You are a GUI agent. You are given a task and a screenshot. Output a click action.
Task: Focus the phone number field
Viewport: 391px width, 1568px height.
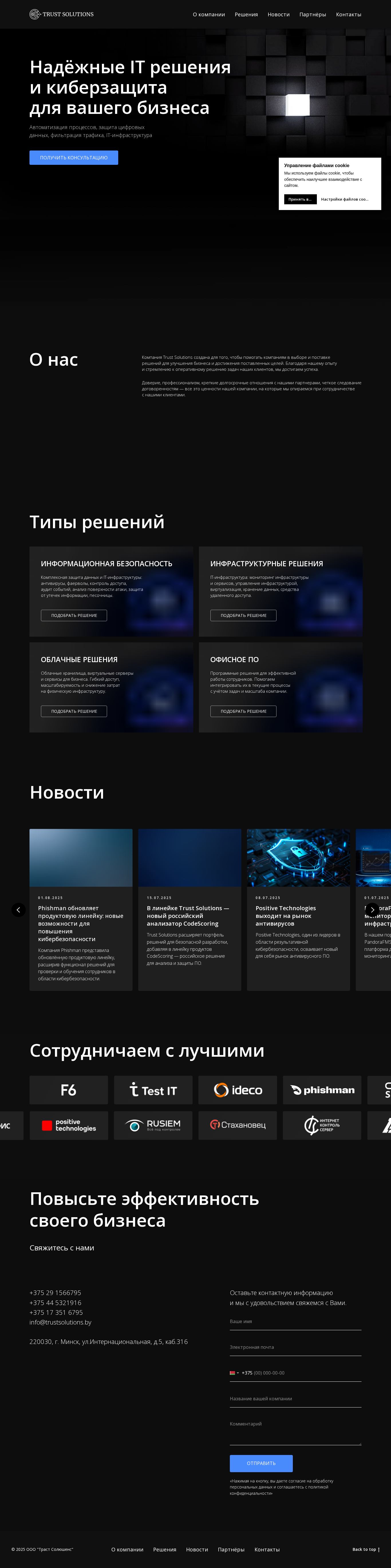coord(301,1373)
